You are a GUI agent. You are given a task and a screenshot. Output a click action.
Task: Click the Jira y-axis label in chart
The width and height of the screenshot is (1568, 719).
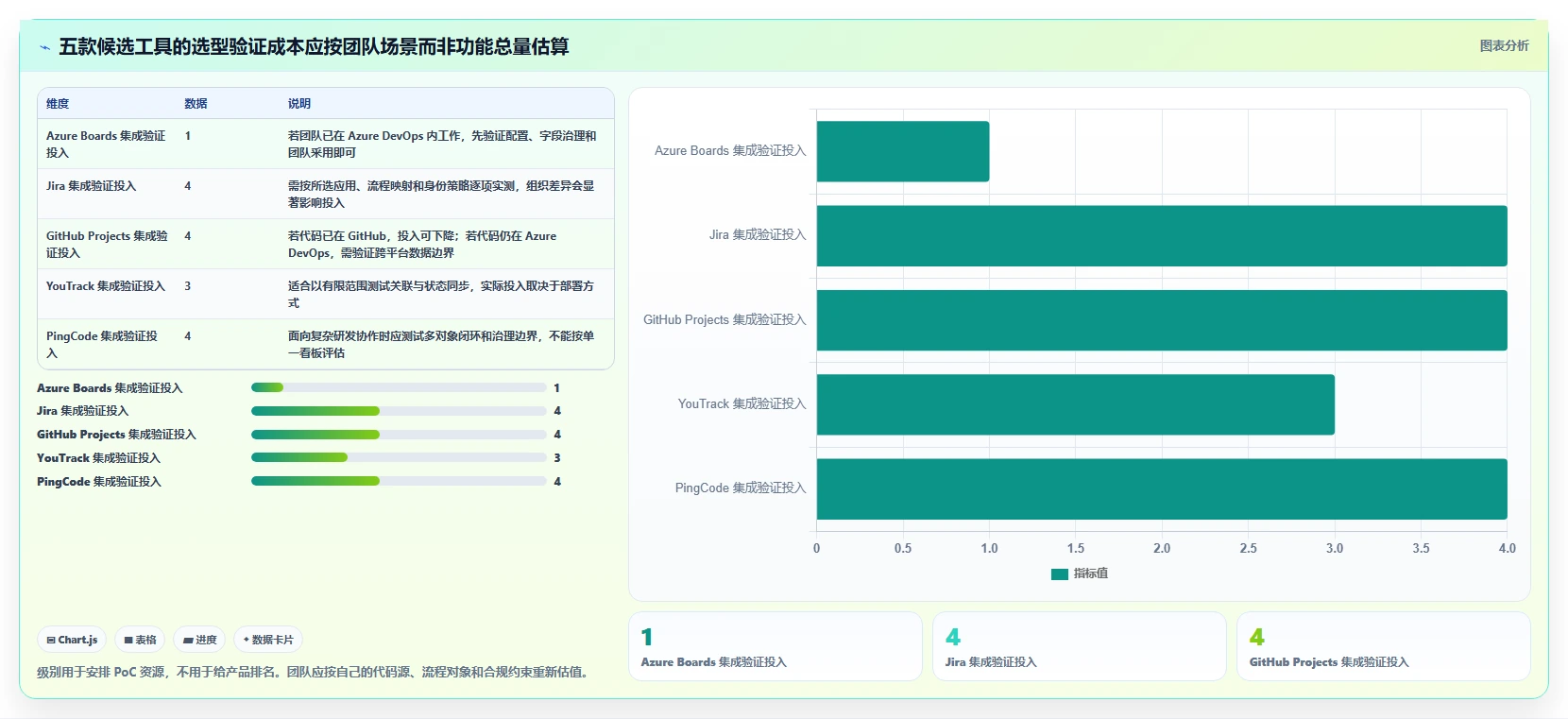(758, 235)
